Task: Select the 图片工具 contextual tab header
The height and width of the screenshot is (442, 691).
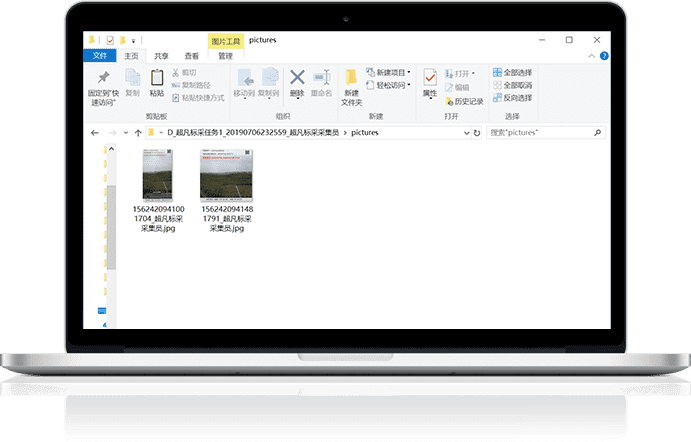Action: [x=226, y=41]
